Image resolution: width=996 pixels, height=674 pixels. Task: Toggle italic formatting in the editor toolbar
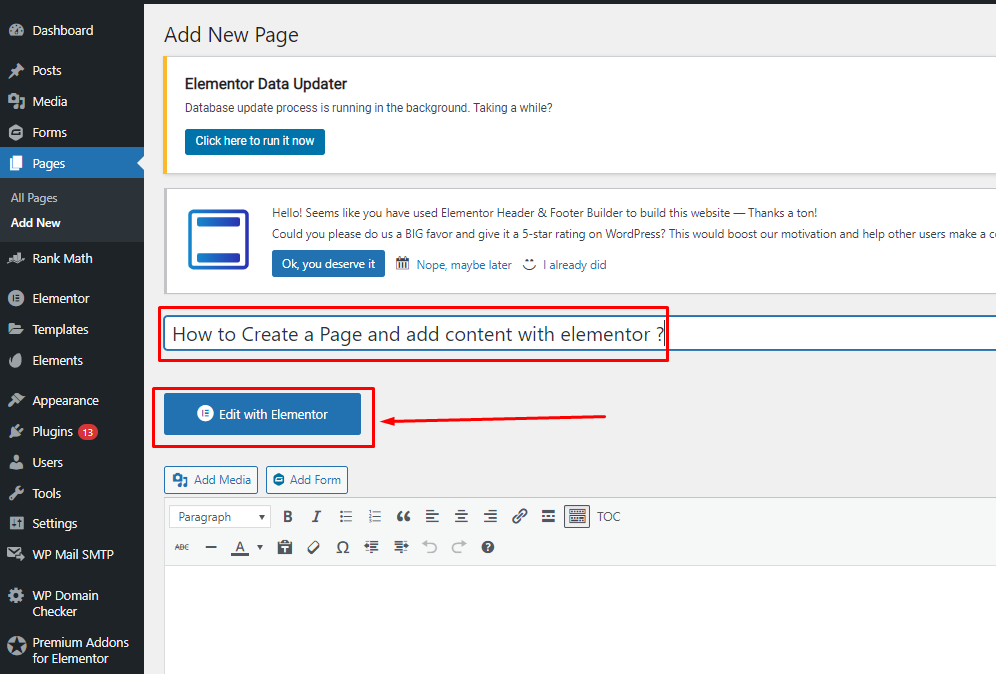pyautogui.click(x=316, y=516)
